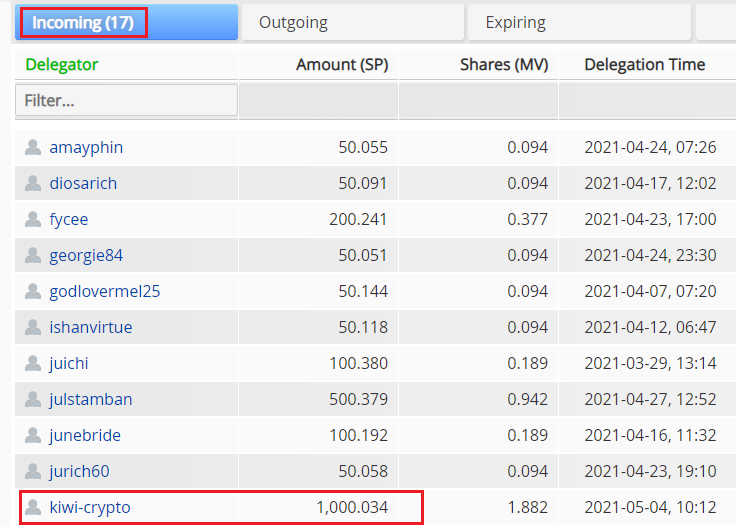Open the julstamban delegator profile link

tap(91, 399)
